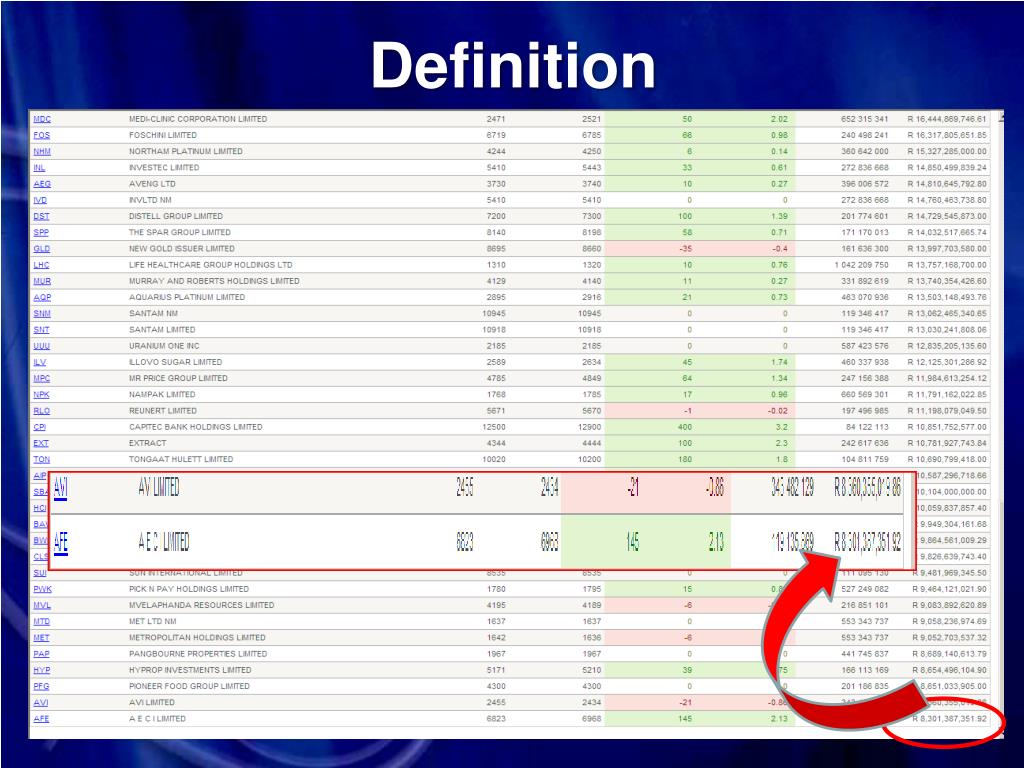
Task: Open the PAP ticker link
Action: pyautogui.click(x=41, y=654)
